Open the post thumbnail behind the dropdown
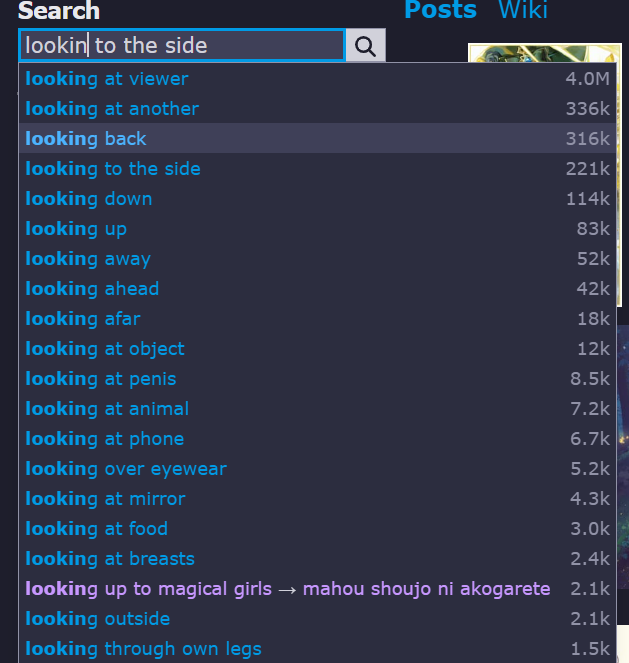 [545, 53]
